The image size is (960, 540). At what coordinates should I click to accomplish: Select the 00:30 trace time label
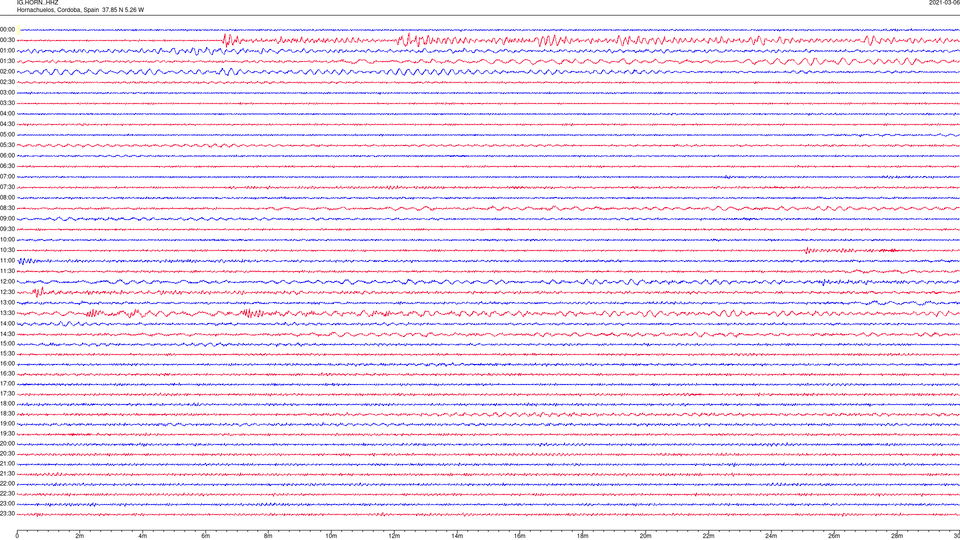coord(7,40)
